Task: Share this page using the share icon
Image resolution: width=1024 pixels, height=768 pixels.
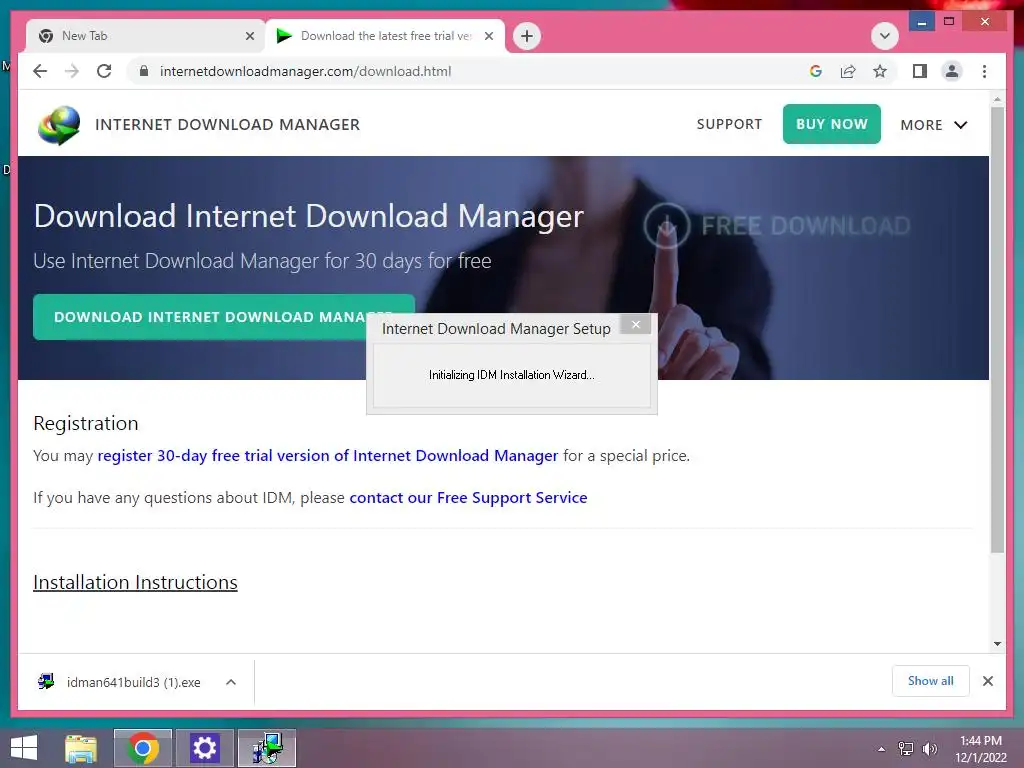Action: 848,71
